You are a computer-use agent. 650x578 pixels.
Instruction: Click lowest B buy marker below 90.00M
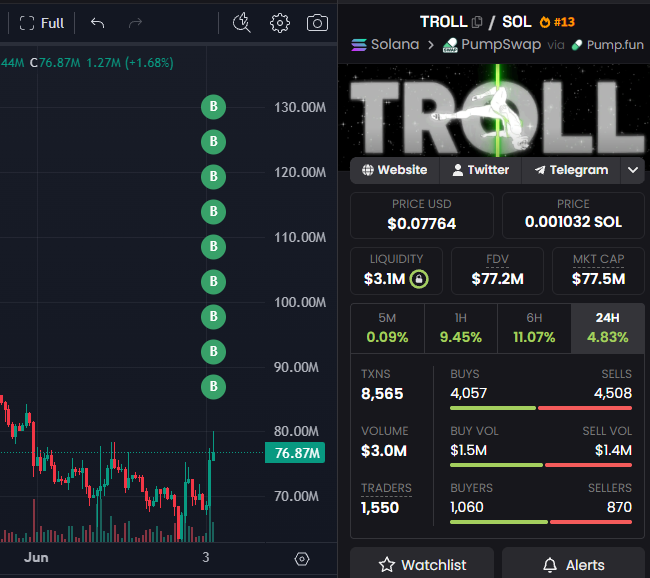click(213, 386)
